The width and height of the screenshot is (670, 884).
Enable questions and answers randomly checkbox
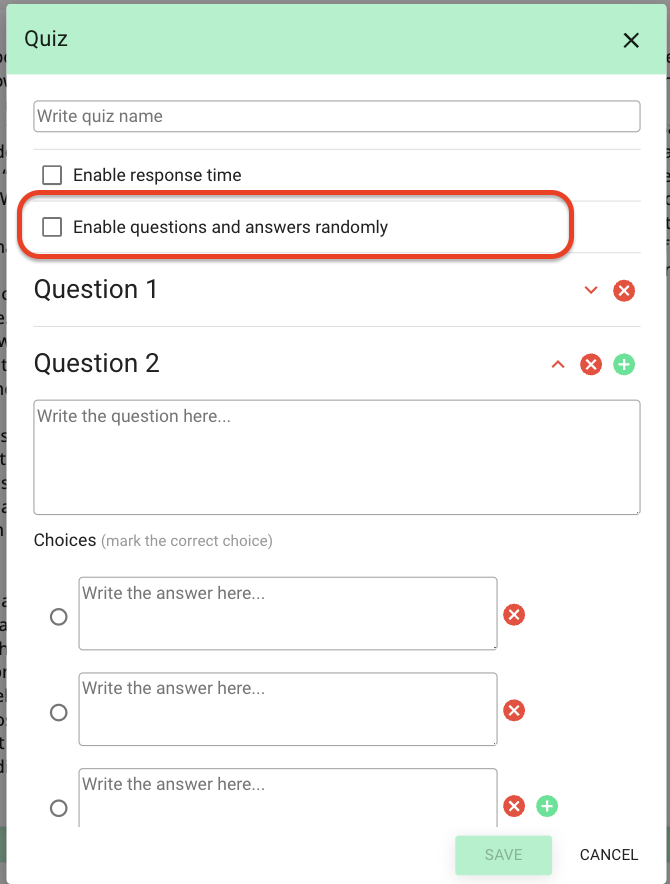pyautogui.click(x=52, y=227)
